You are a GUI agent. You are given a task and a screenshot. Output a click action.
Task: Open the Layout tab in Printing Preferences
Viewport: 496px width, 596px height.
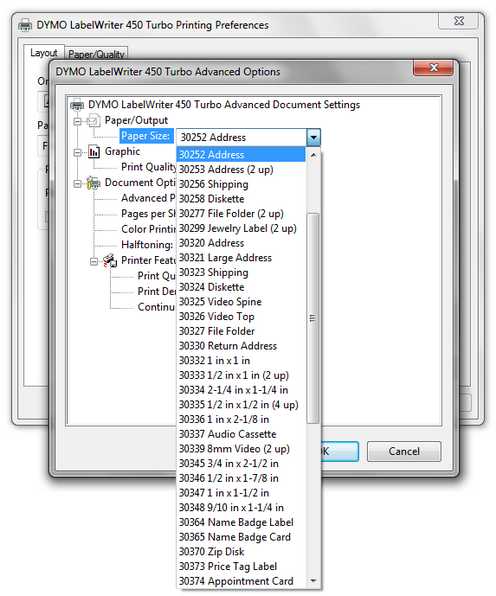44,53
